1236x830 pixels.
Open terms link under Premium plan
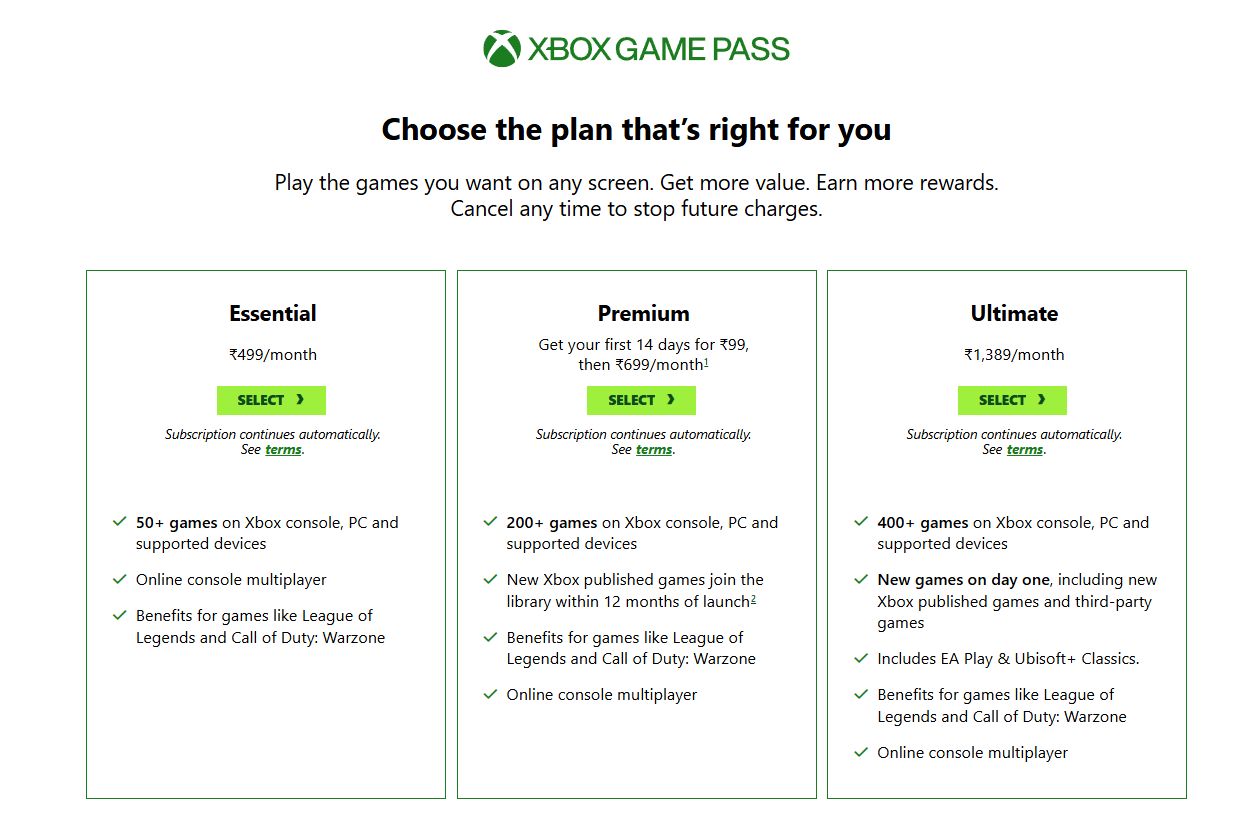654,450
